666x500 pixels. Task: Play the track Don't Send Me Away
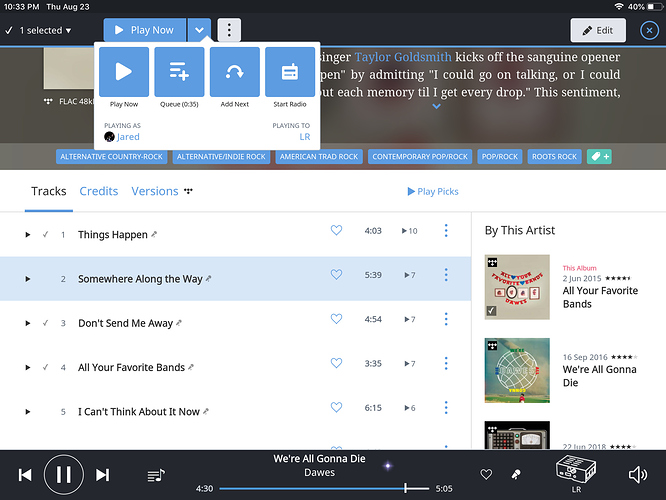coord(28,323)
